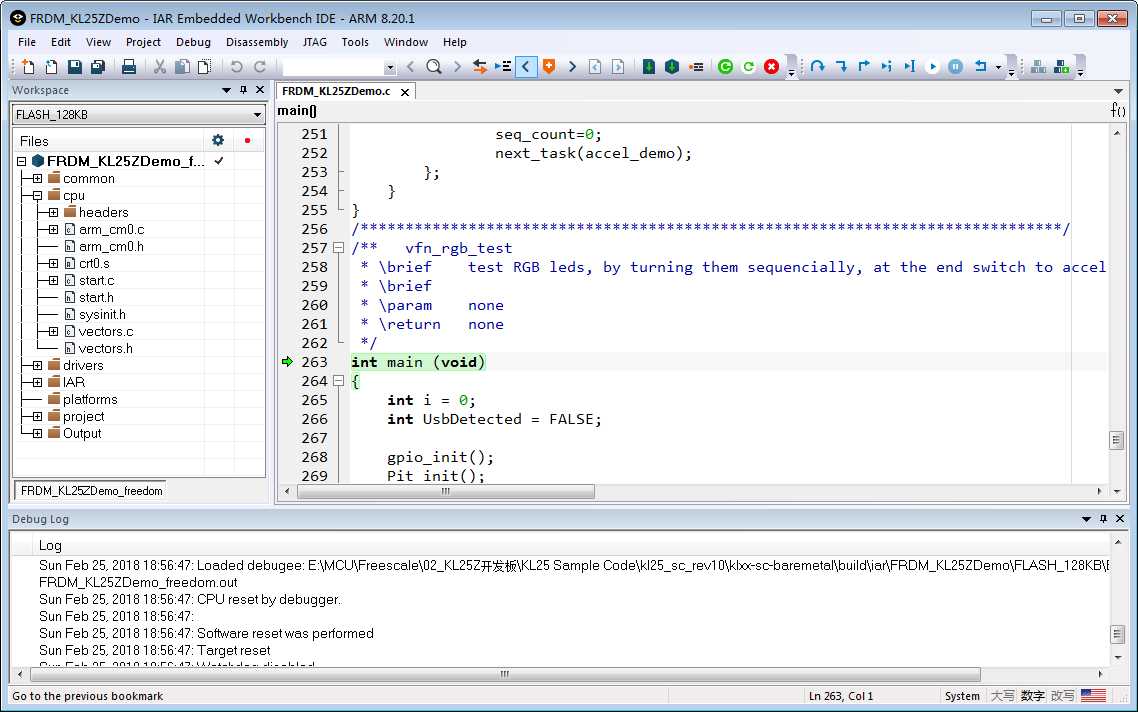Click the Go (run) play icon

pos(933,67)
